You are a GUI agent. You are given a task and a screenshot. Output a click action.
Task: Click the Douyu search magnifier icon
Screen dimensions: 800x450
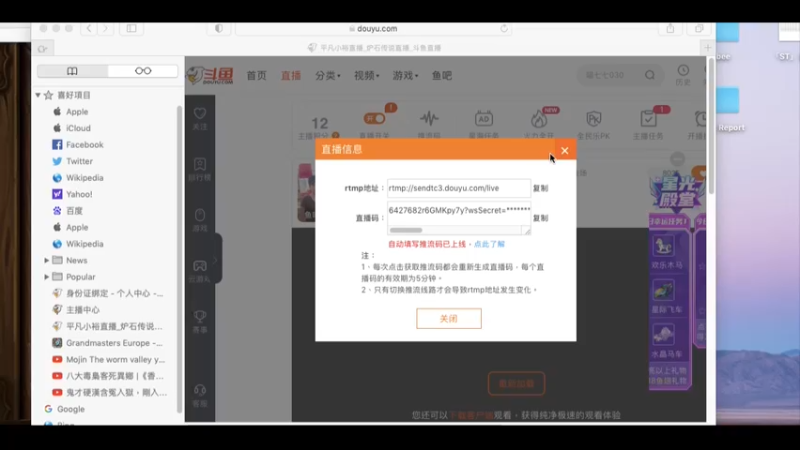649,75
